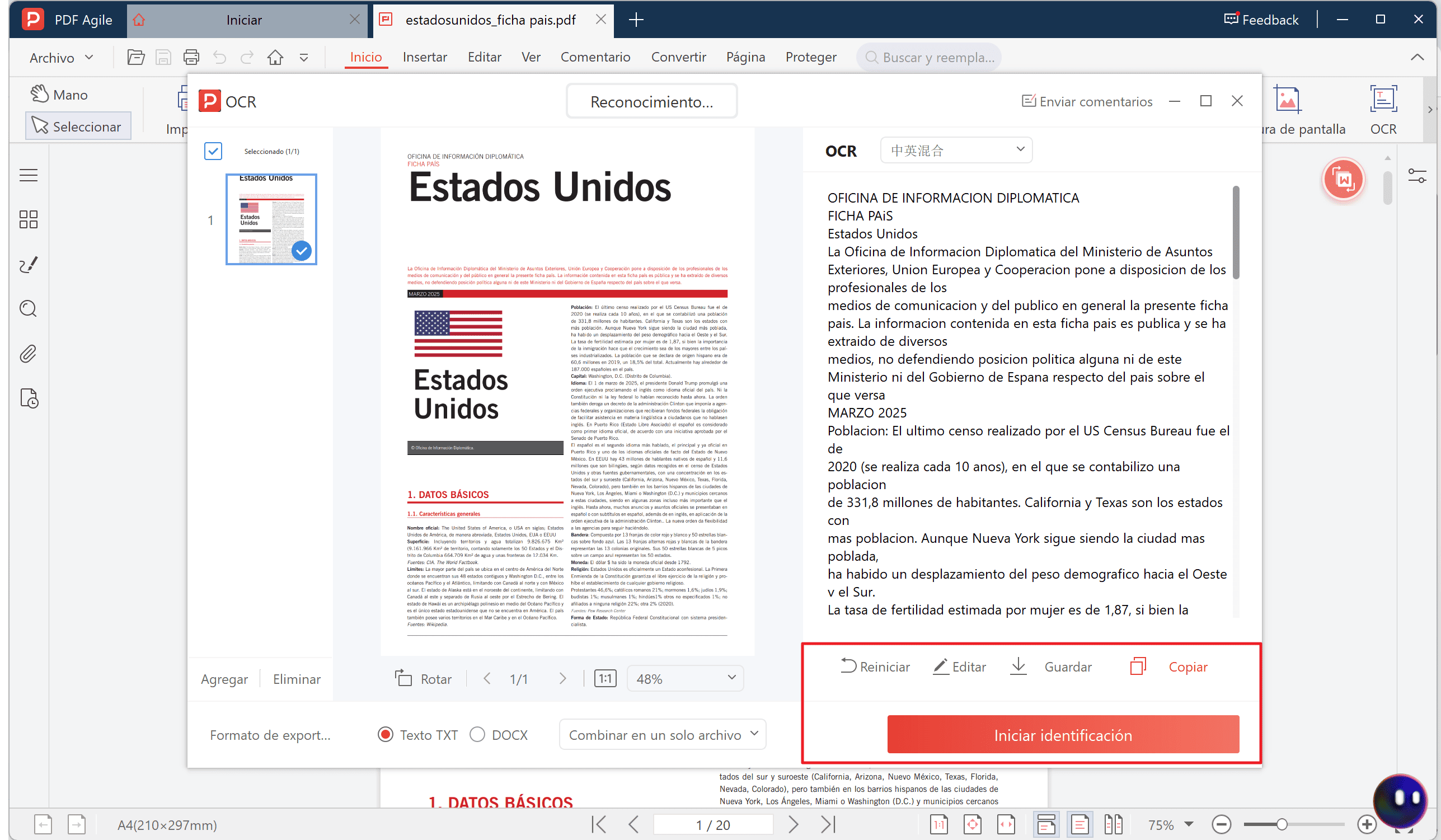Expand Combinar en un solo archivo dropdown
Screen dimensions: 1441x840
click(662, 735)
